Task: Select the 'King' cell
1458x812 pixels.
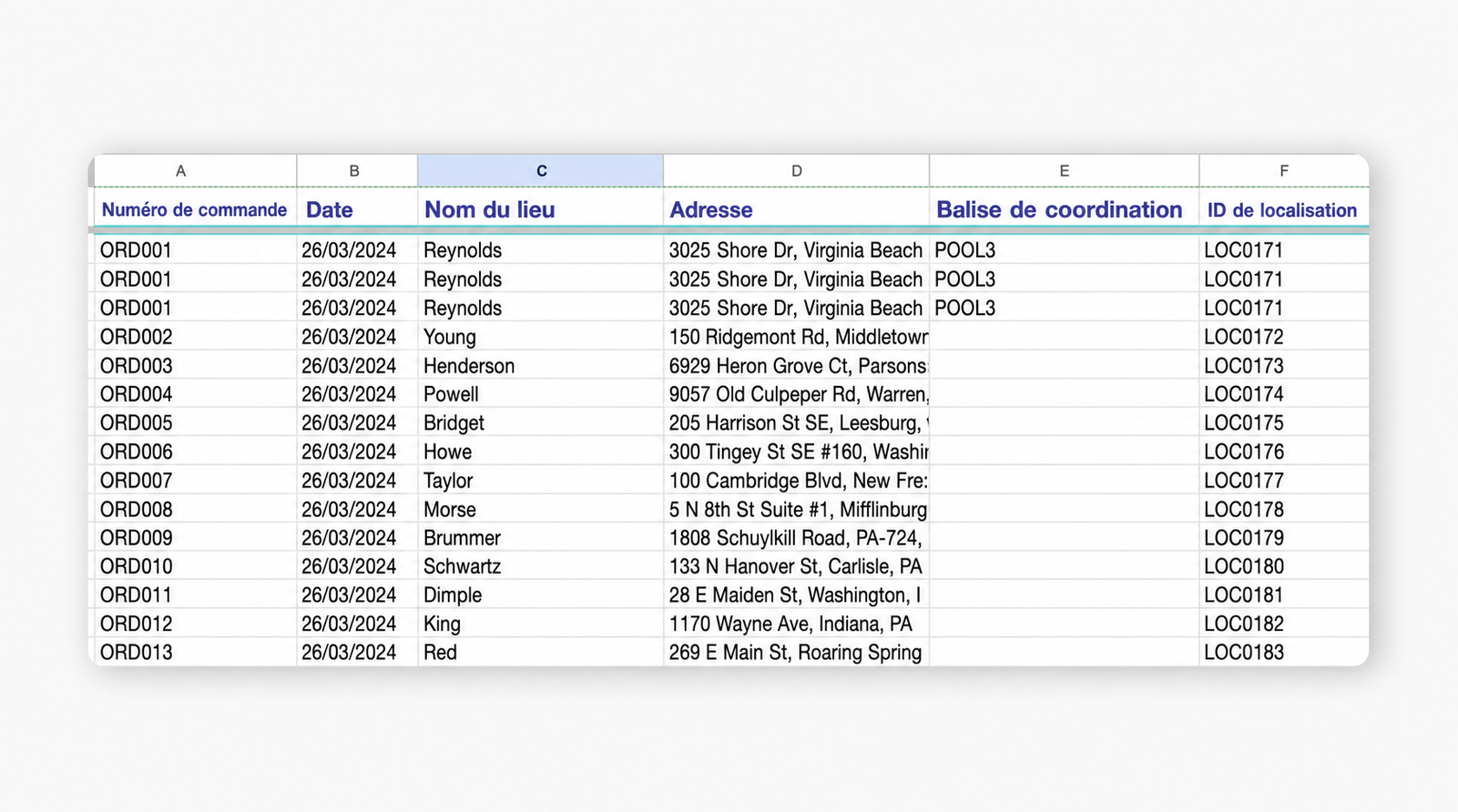Action: [x=540, y=624]
